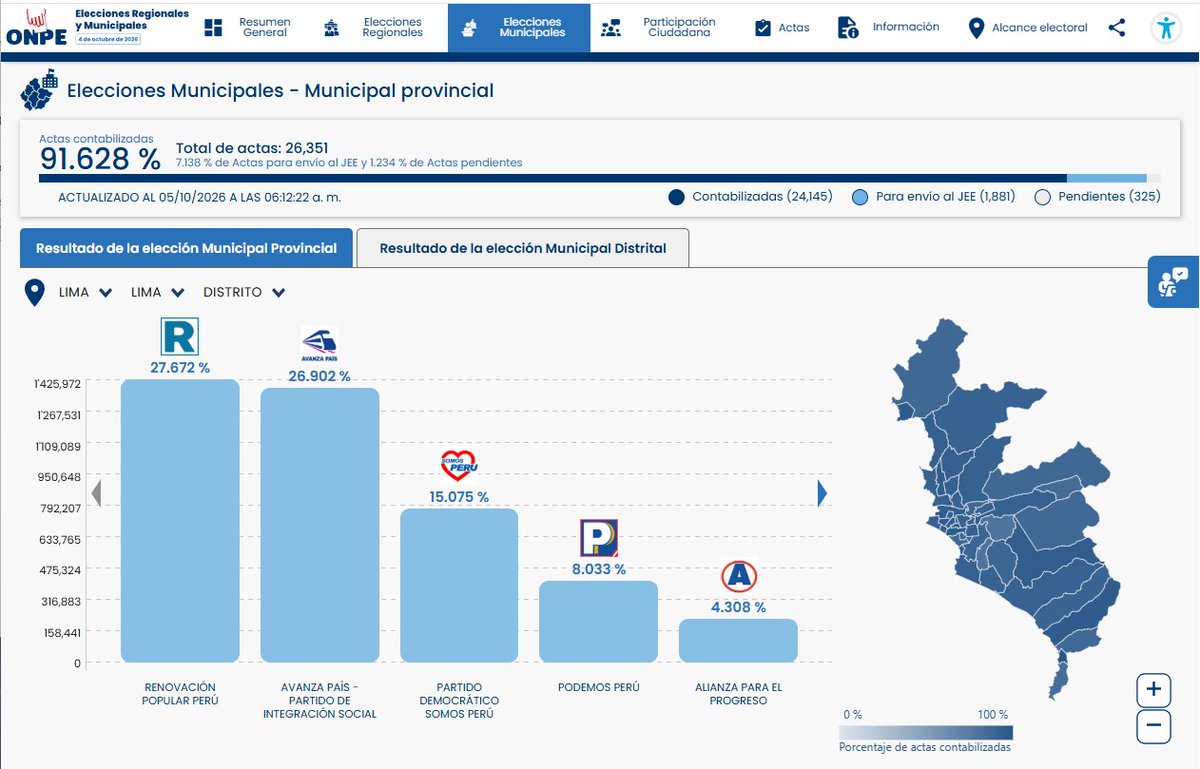Click the 26.902 % value
This screenshot has width=1200, height=769.
(x=320, y=376)
